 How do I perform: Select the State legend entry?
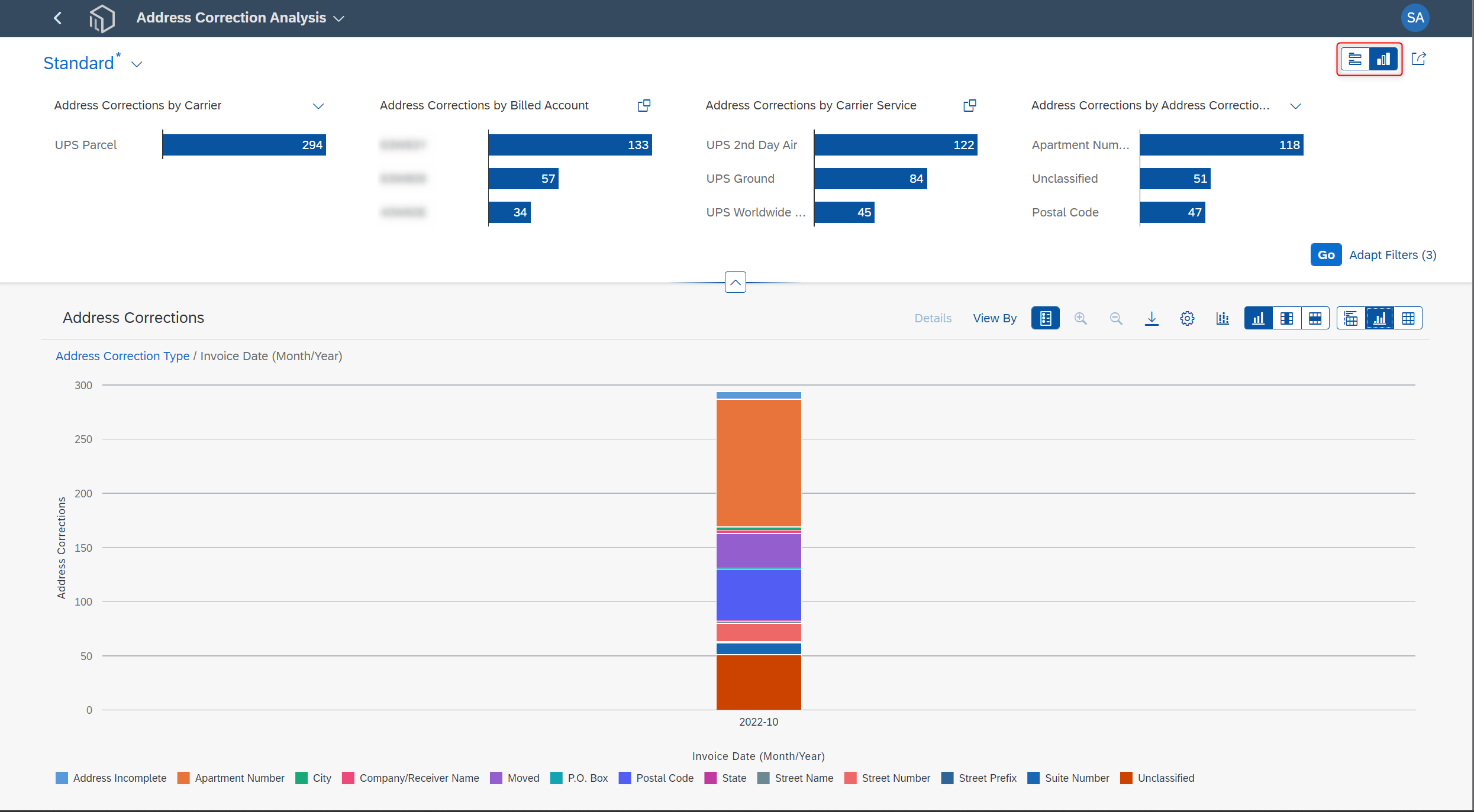tap(725, 778)
